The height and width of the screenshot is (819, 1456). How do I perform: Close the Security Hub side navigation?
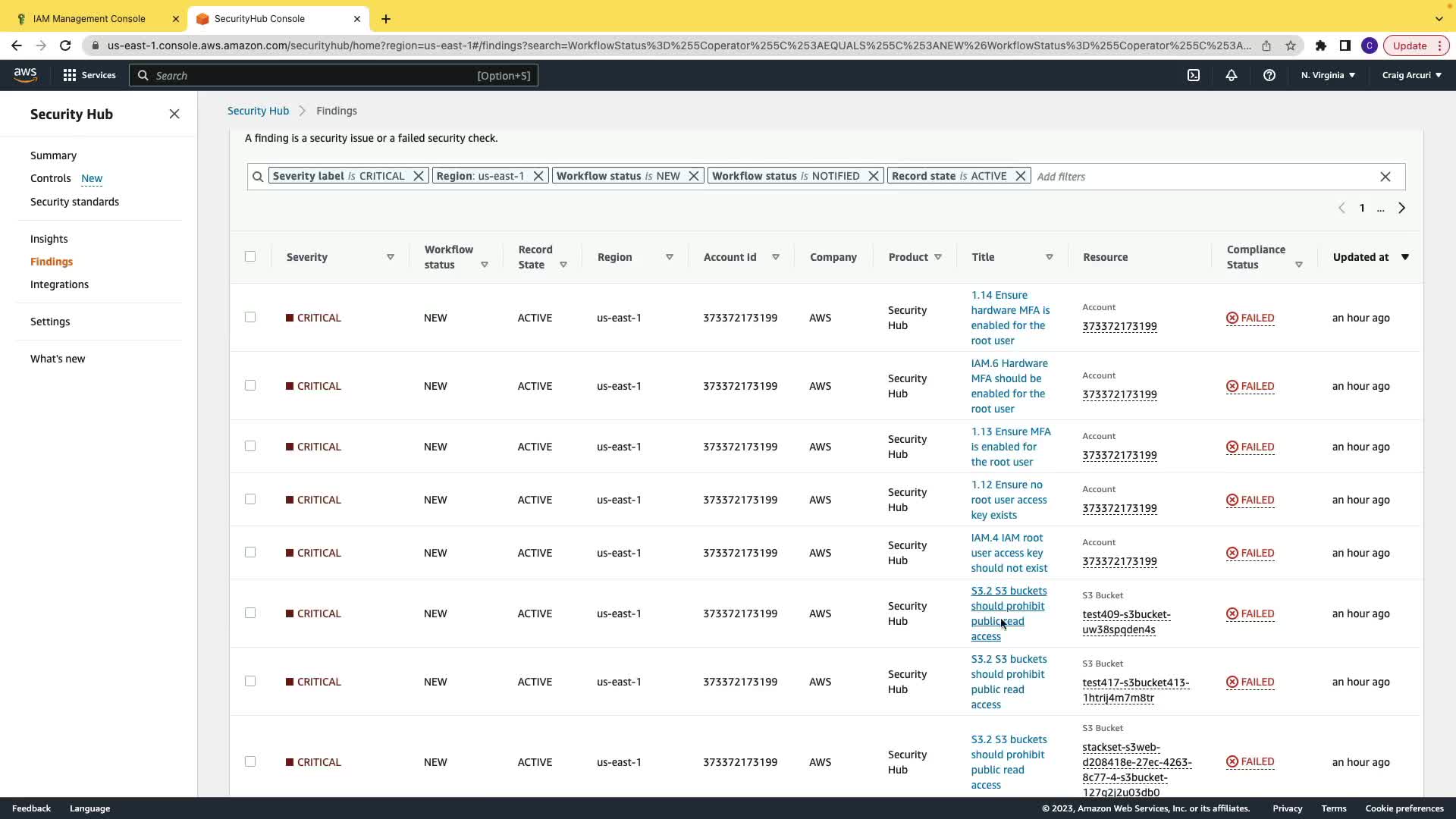point(174,114)
